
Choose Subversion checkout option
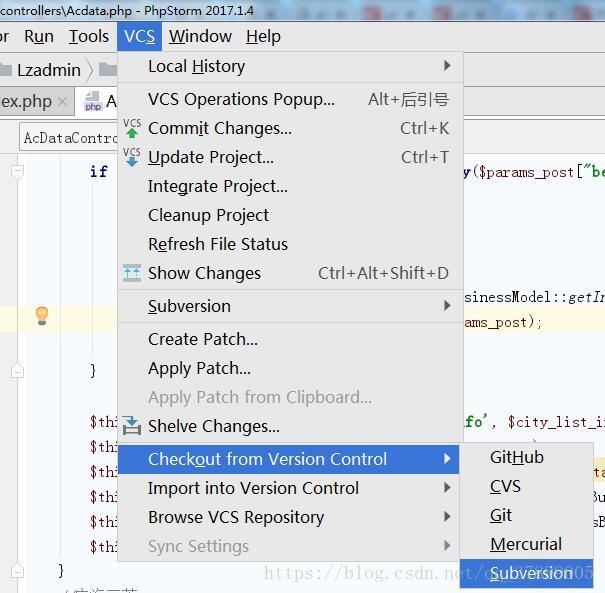(526, 574)
